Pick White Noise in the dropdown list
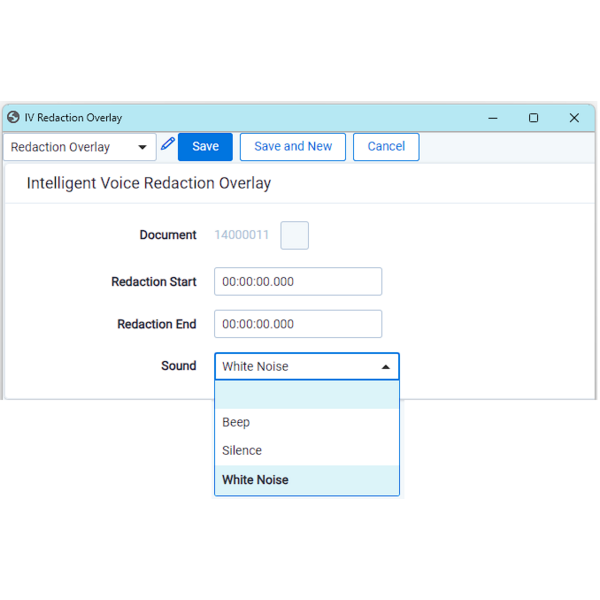 click(255, 480)
